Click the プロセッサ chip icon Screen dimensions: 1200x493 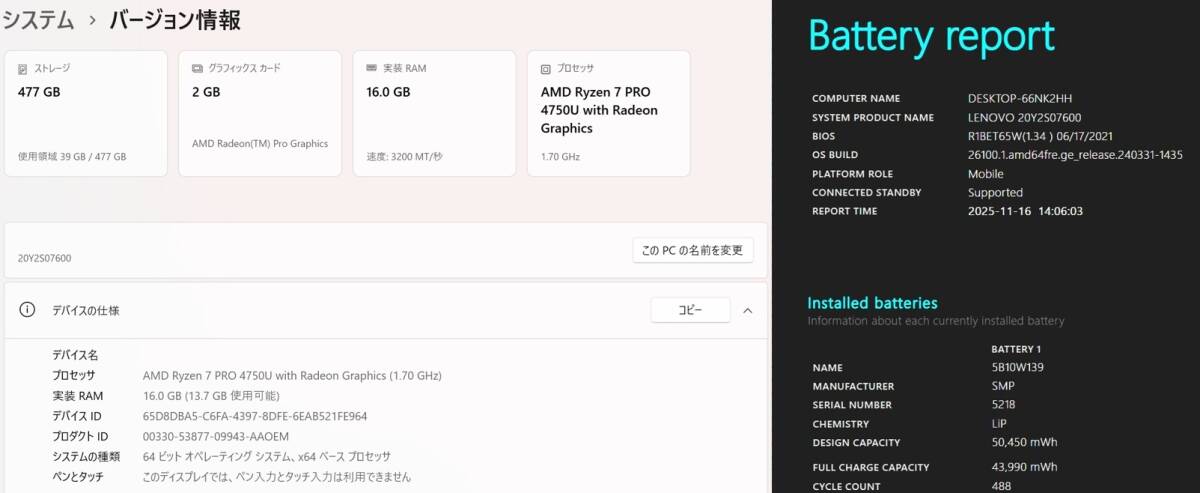(546, 69)
